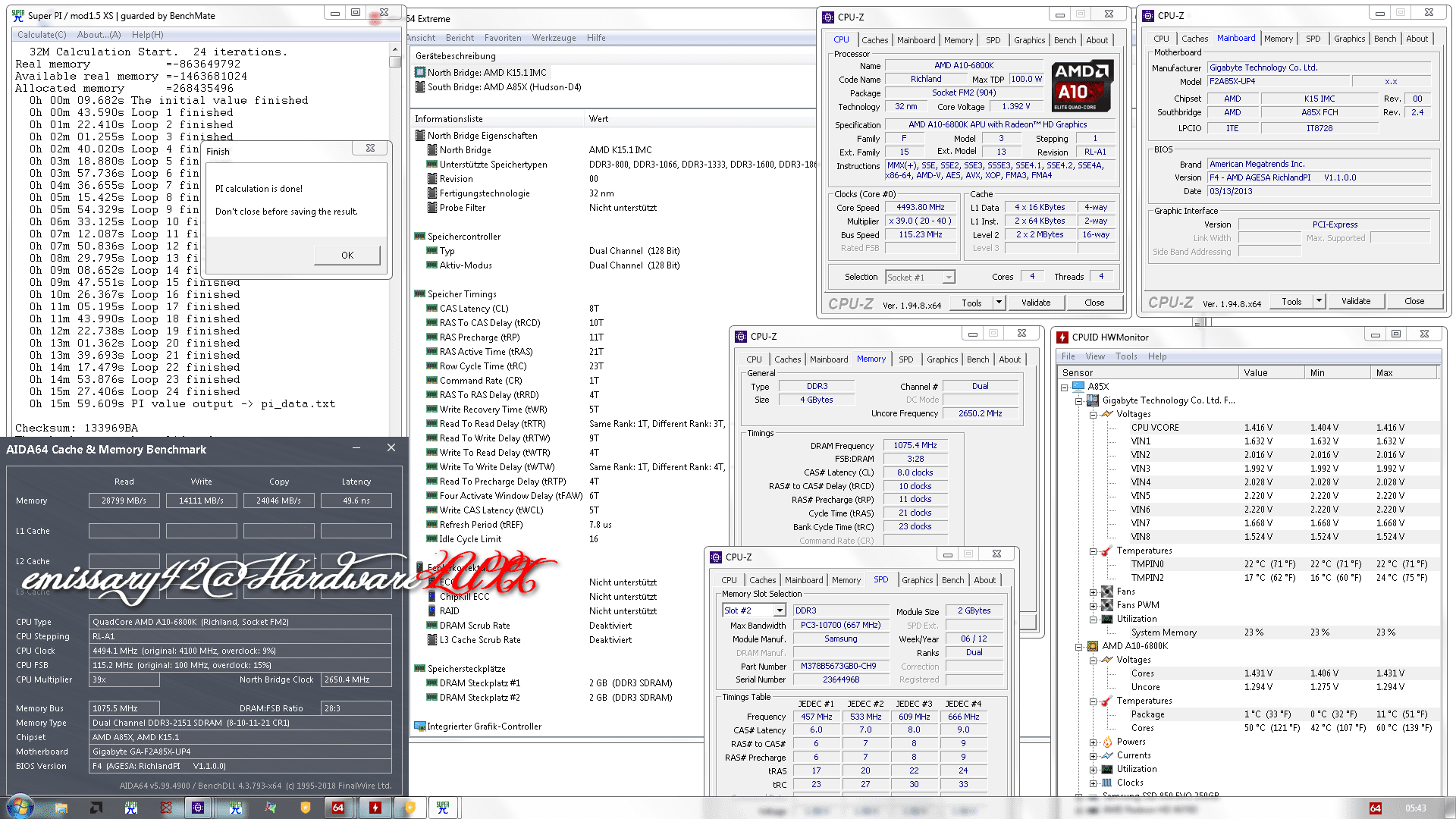Open the Windows Start orb

20,807
